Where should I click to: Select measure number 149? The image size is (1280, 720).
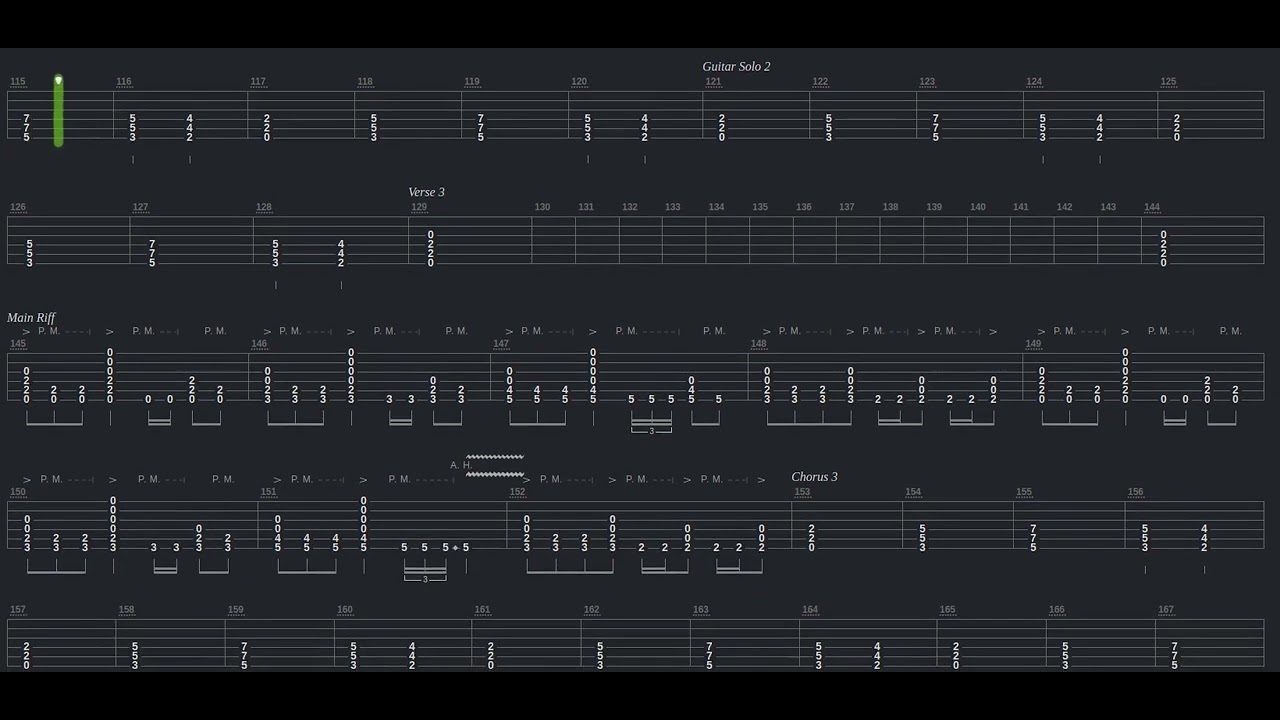[x=1033, y=344]
